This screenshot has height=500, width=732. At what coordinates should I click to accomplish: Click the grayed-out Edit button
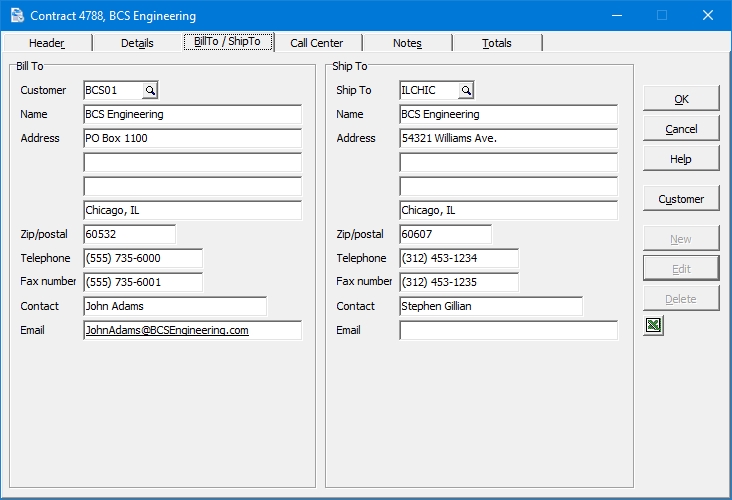click(x=681, y=269)
